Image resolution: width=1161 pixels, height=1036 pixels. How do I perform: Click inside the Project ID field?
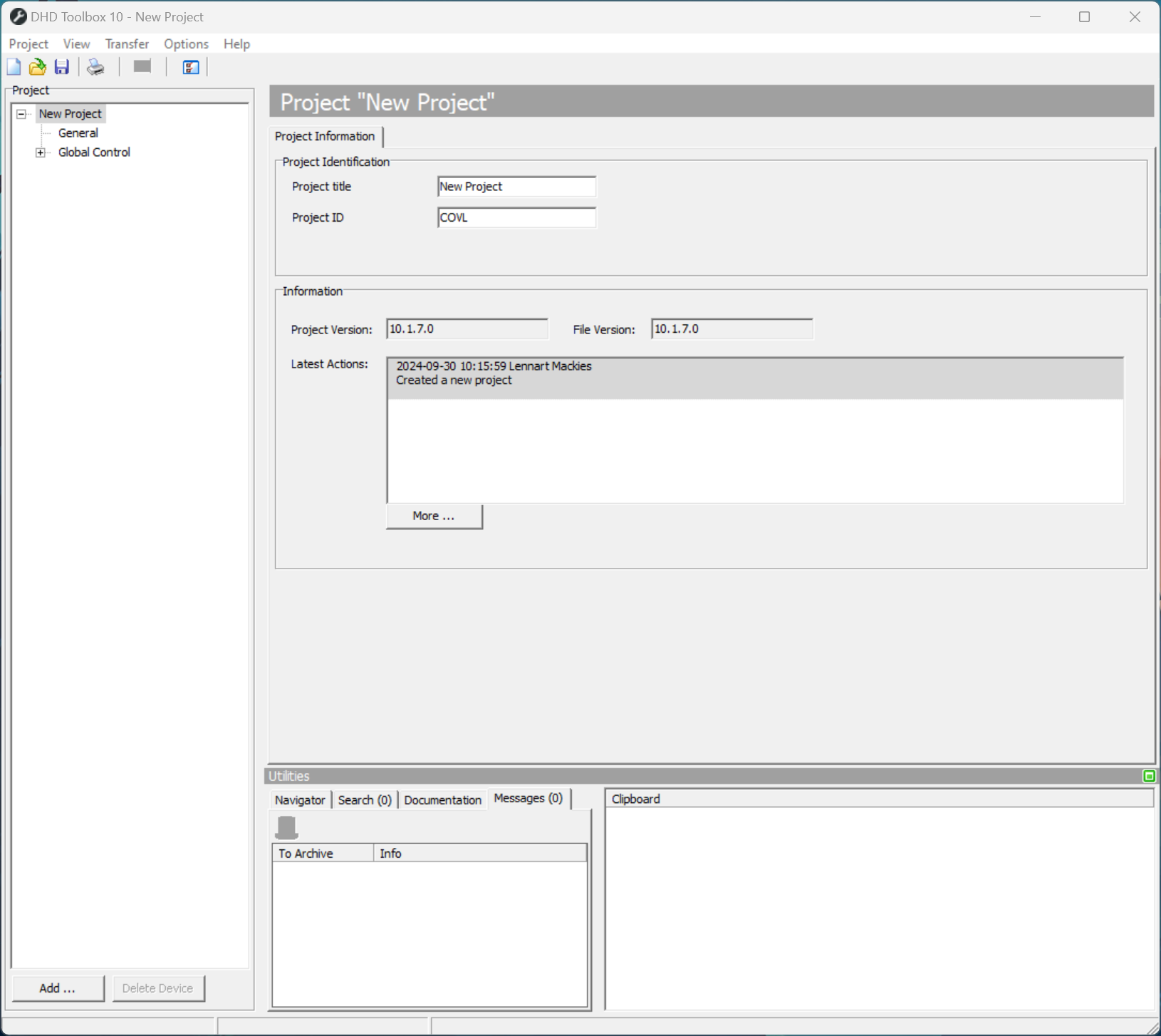point(516,217)
